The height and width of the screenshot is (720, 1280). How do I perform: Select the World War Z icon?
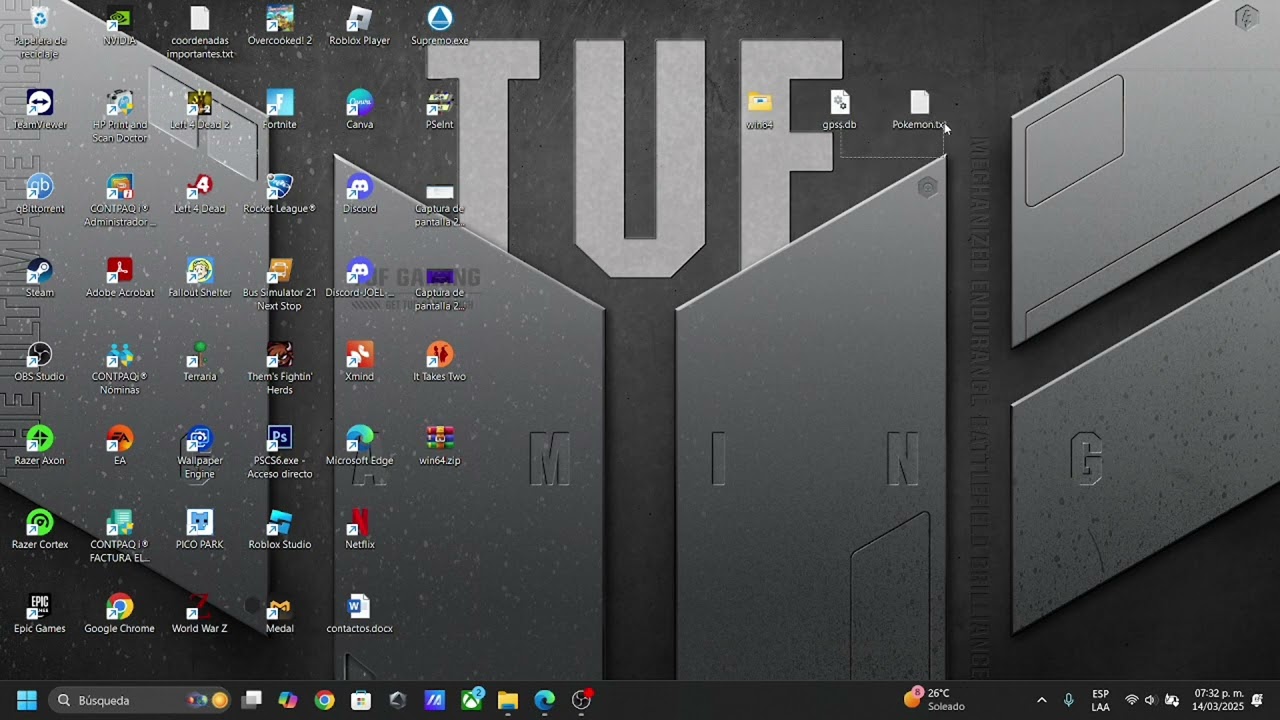click(200, 614)
